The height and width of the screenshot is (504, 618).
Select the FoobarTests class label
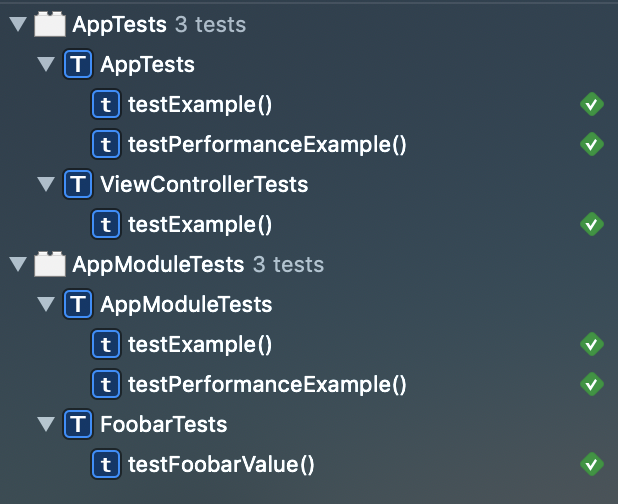tap(163, 424)
